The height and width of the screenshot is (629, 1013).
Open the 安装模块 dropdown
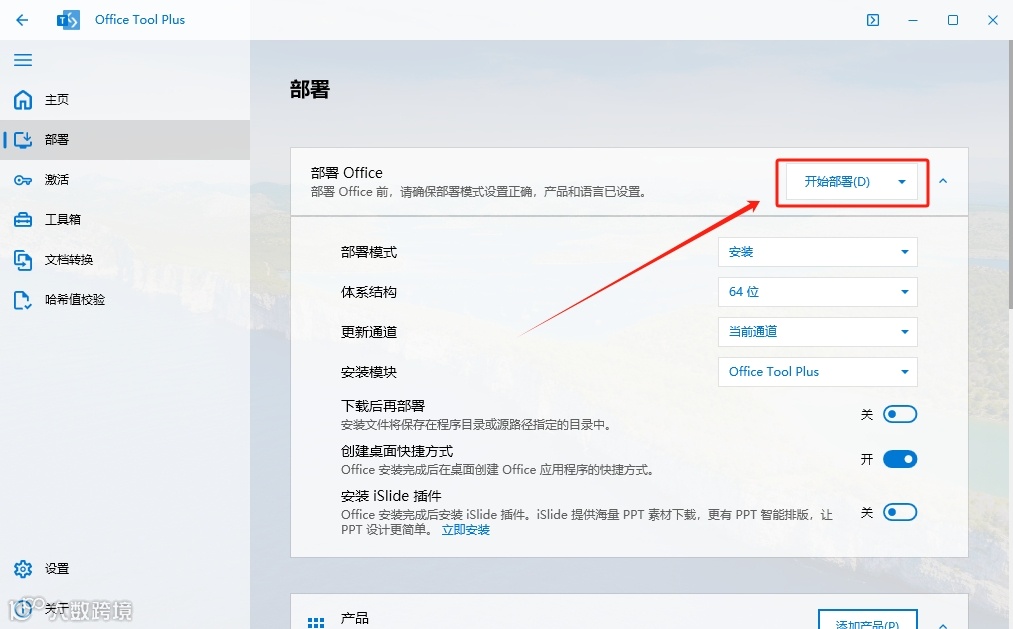click(817, 372)
